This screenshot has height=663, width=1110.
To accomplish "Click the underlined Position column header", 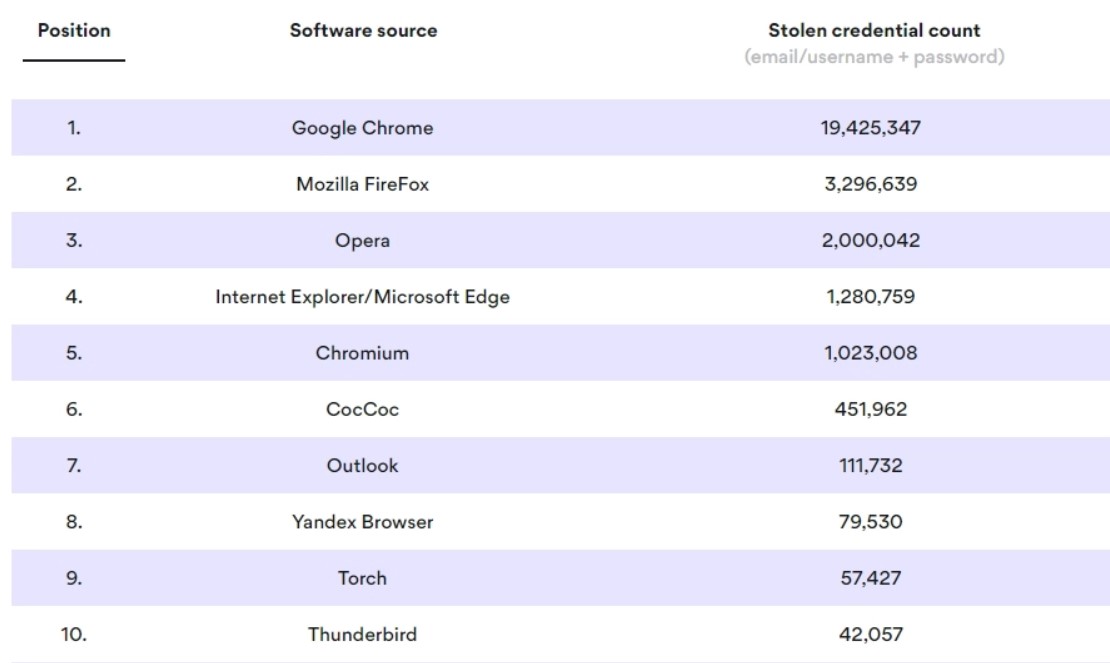I will click(74, 31).
